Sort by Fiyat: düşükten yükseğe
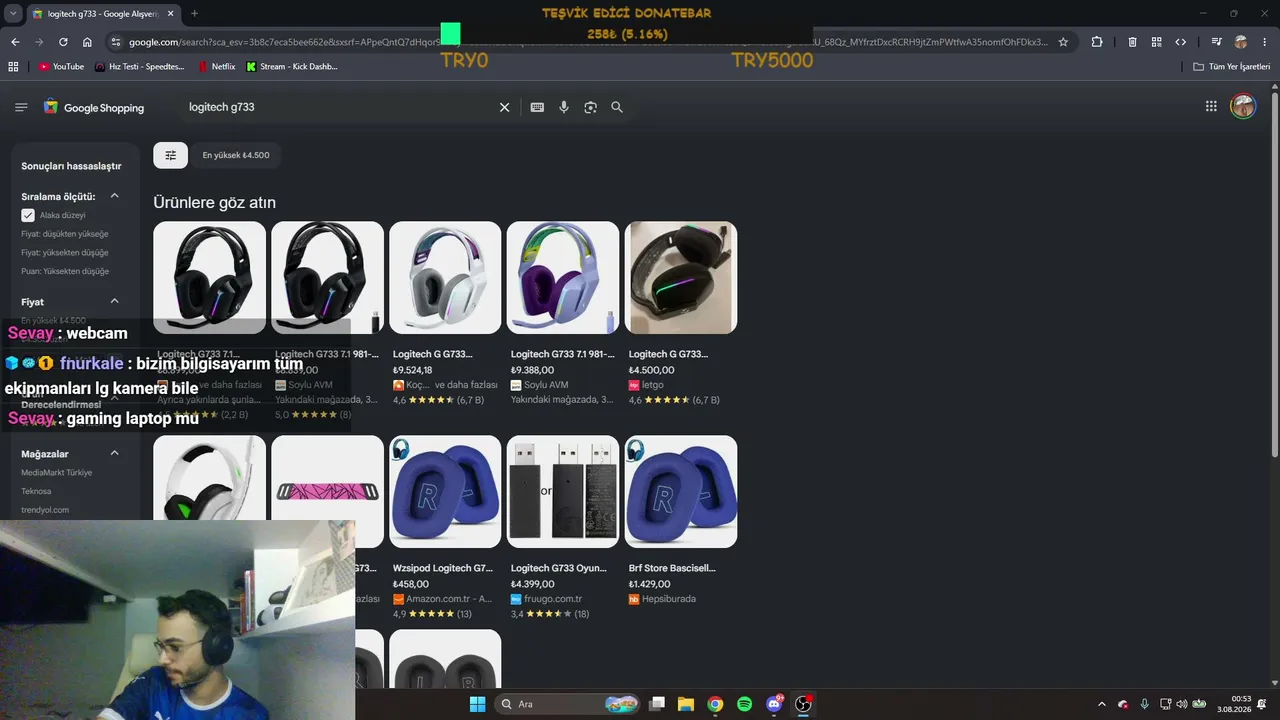 [x=65, y=234]
